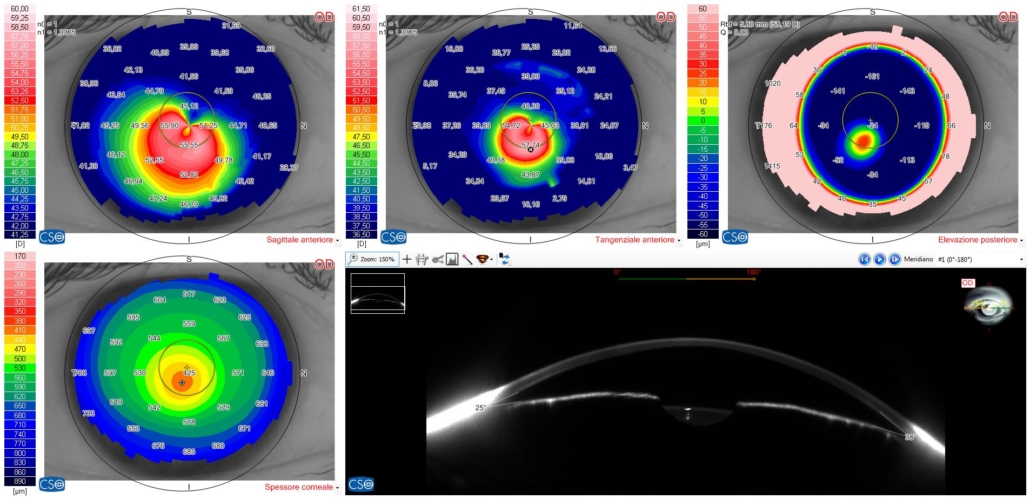Viewport: 1030px width, 499px height.
Task: Open the Spessore corneale map type dropdown
Action: (302, 487)
